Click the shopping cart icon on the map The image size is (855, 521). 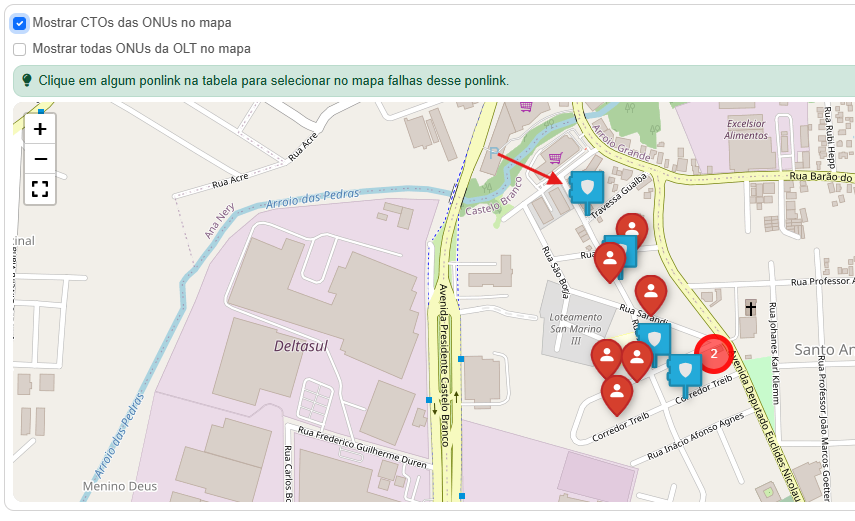[x=555, y=157]
